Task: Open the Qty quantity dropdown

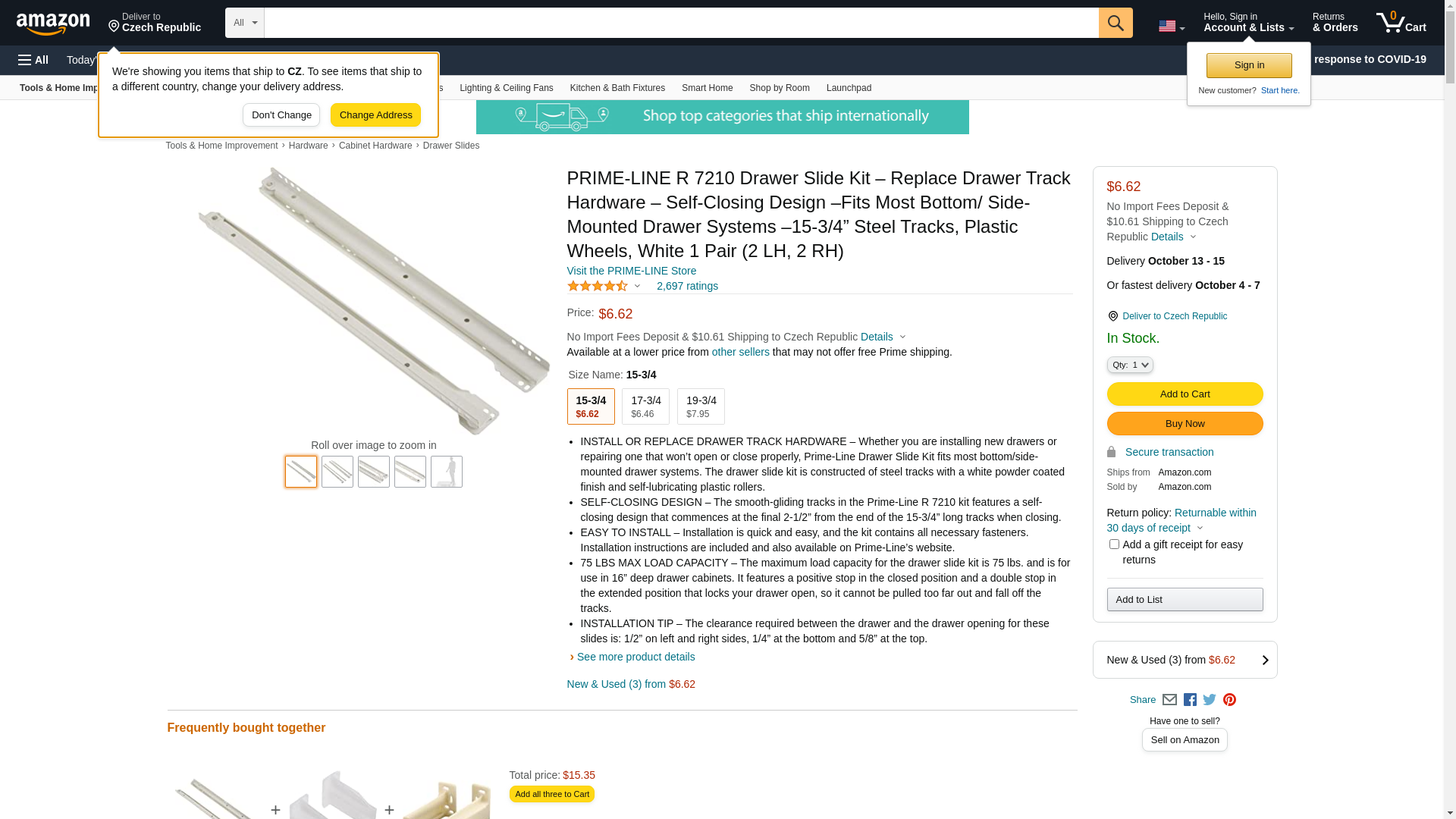Action: pyautogui.click(x=1130, y=365)
